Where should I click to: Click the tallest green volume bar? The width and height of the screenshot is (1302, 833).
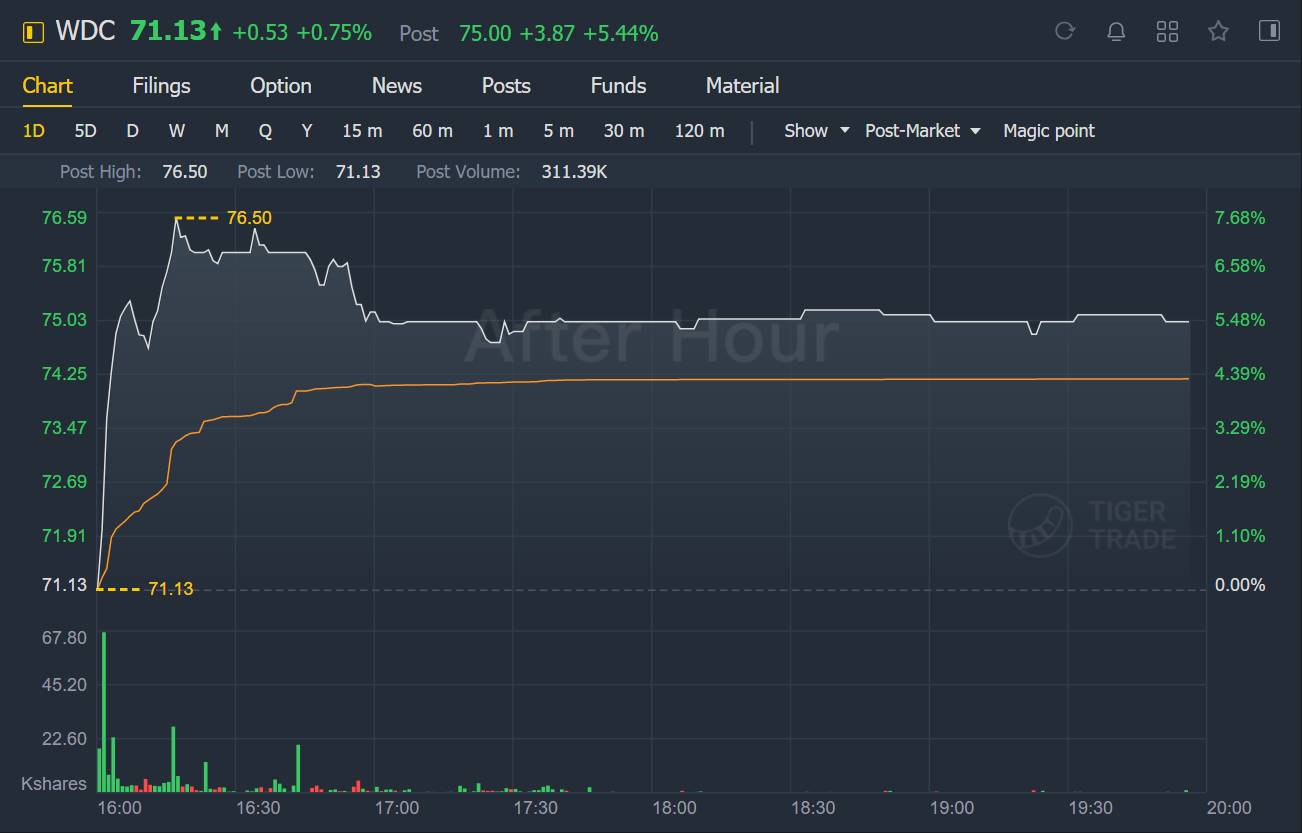point(104,712)
